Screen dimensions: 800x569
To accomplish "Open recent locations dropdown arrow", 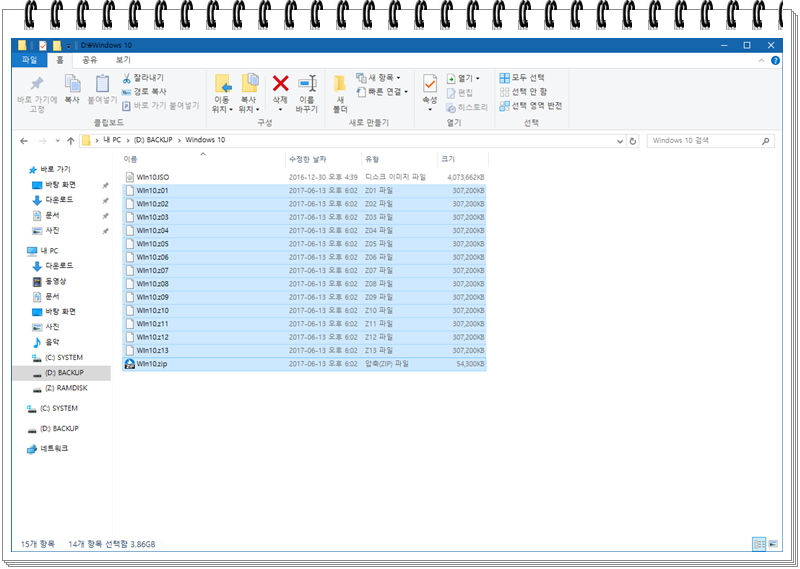I will click(x=58, y=141).
